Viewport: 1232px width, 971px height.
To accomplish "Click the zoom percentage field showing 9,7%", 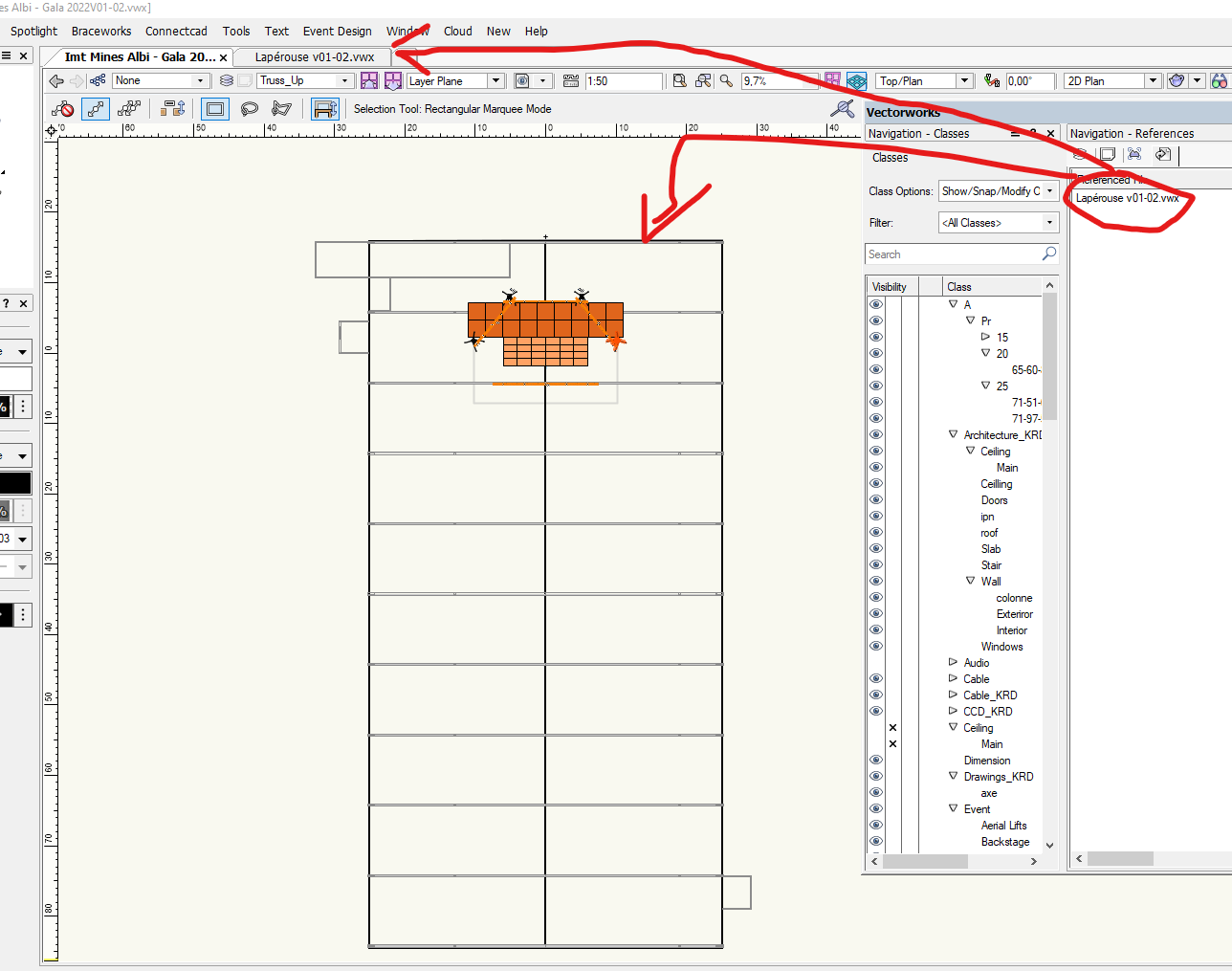I will pos(777,80).
